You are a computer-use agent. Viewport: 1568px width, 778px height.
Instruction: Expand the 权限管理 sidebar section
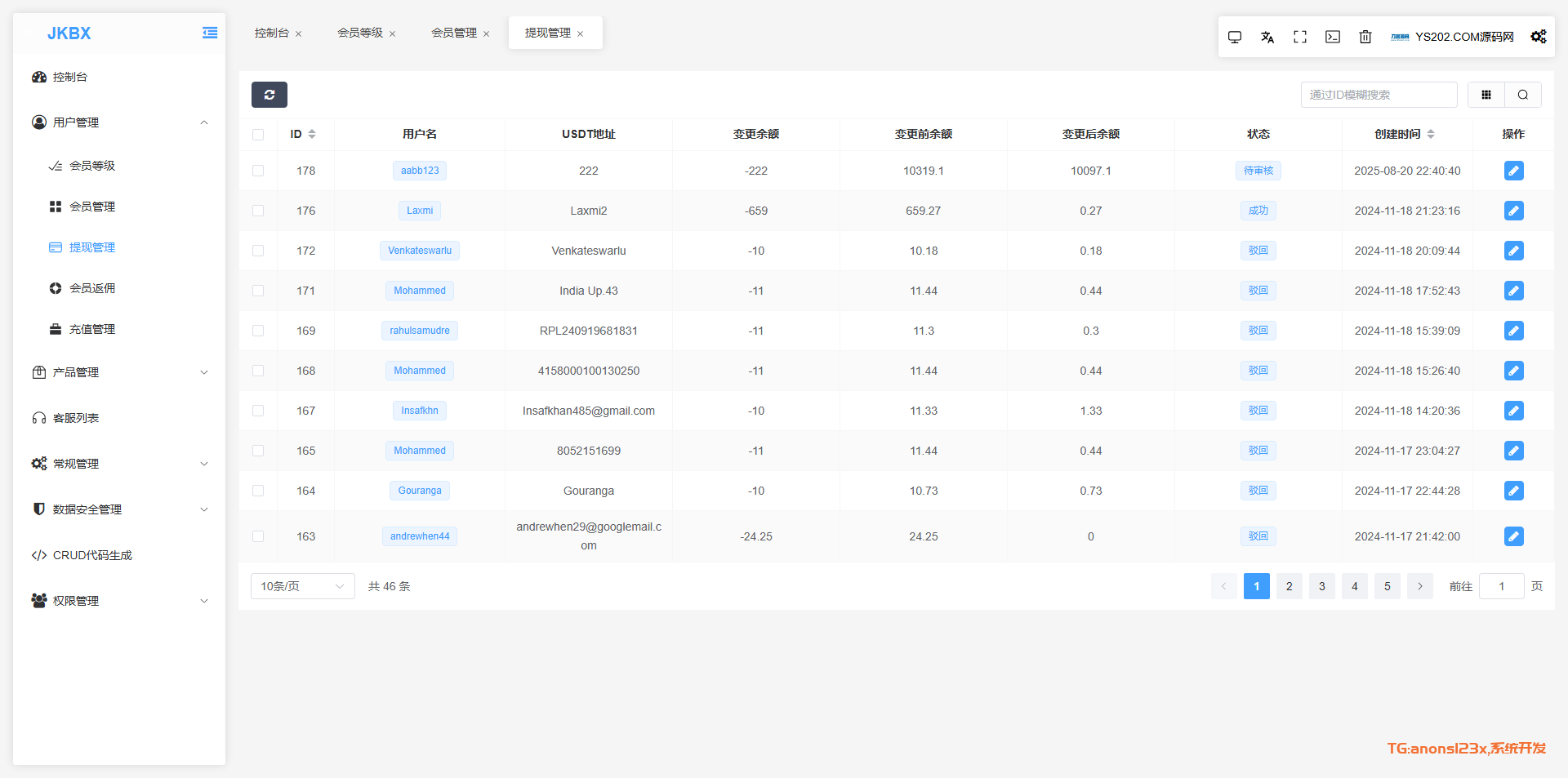point(119,601)
